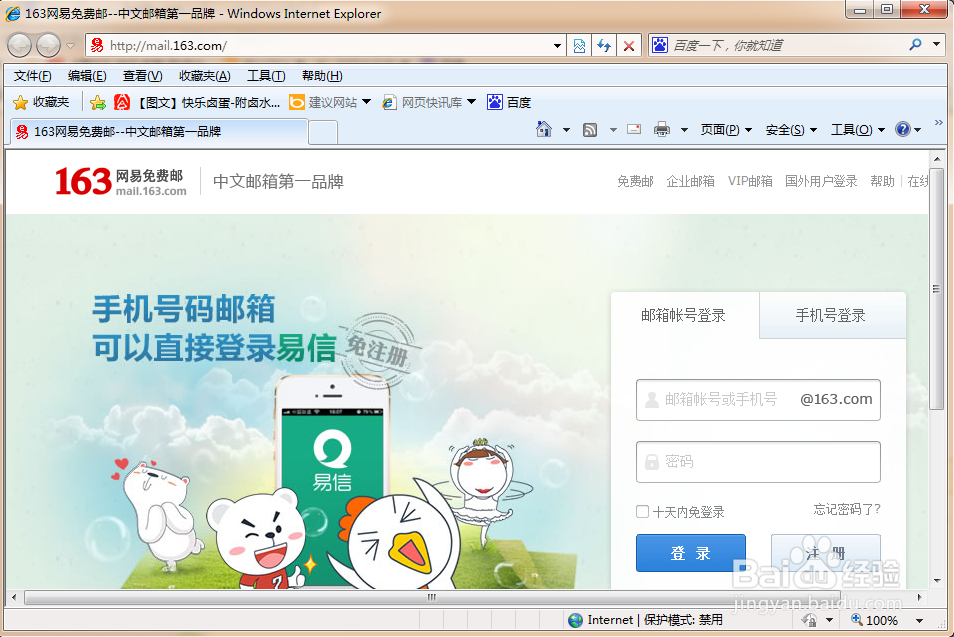The height and width of the screenshot is (637, 954).
Task: Click the Refresh page icon
Action: 604,46
